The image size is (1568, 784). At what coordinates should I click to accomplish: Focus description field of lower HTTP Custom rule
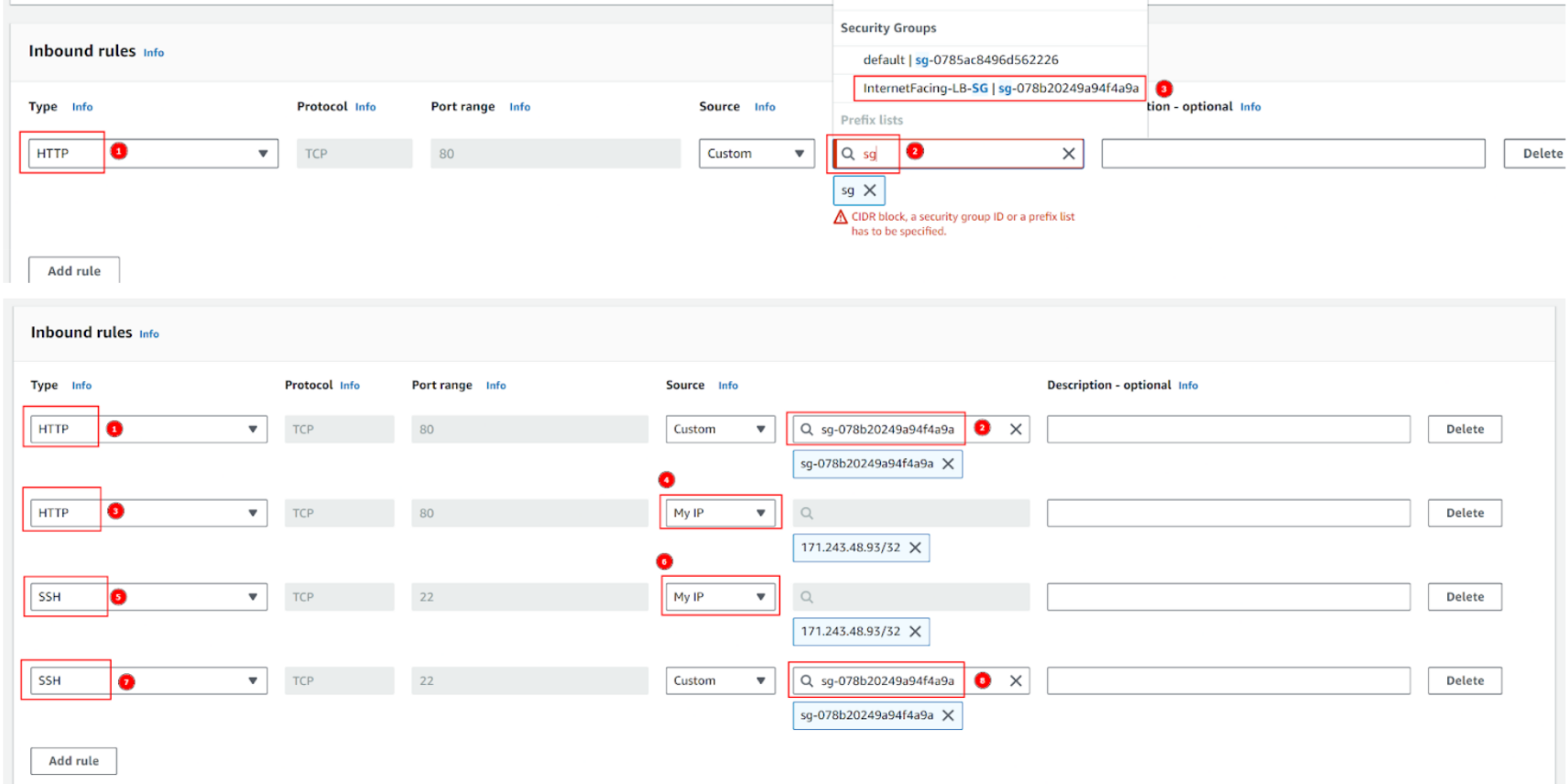pyautogui.click(x=1228, y=429)
